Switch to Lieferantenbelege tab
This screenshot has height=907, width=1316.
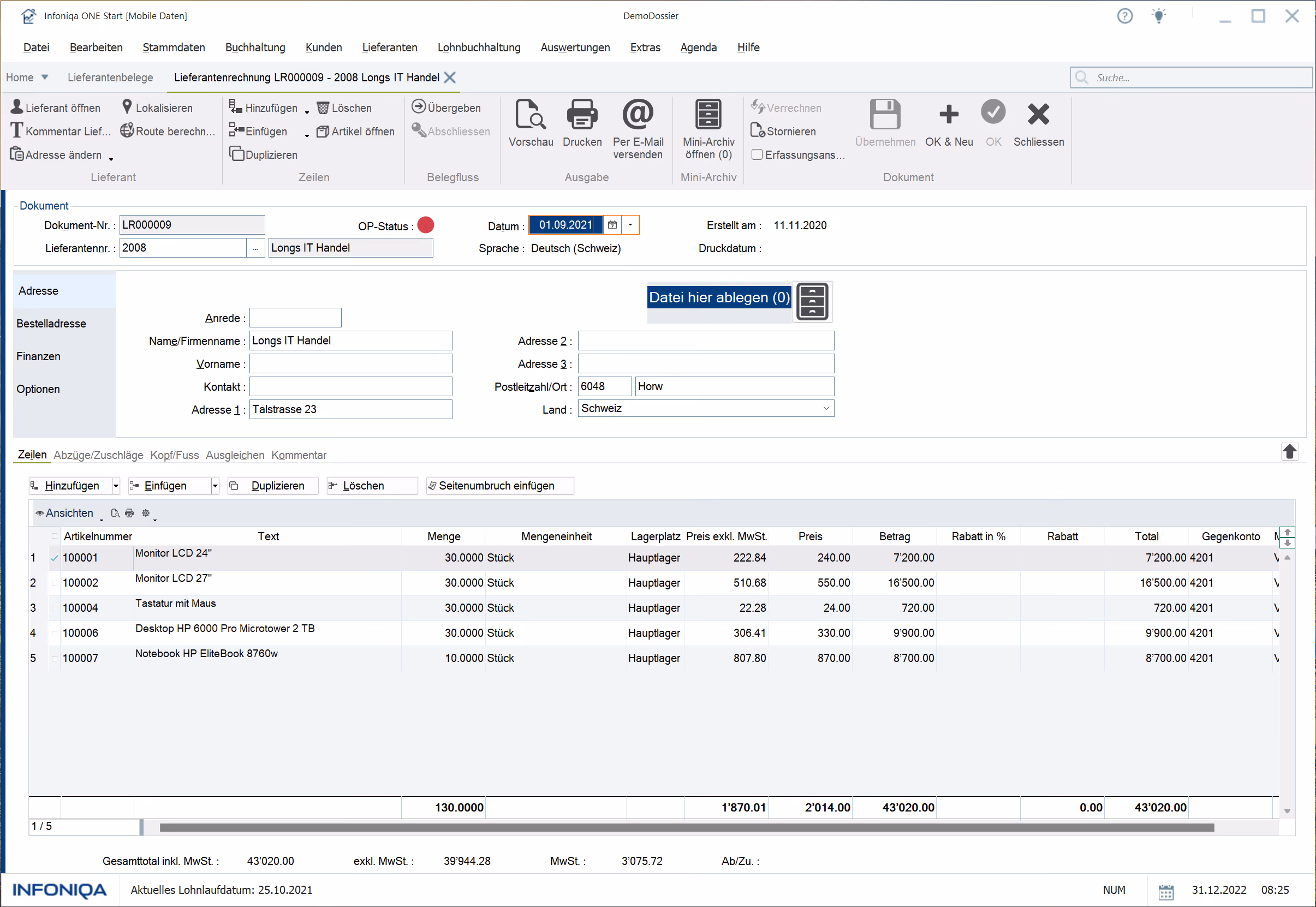point(110,77)
